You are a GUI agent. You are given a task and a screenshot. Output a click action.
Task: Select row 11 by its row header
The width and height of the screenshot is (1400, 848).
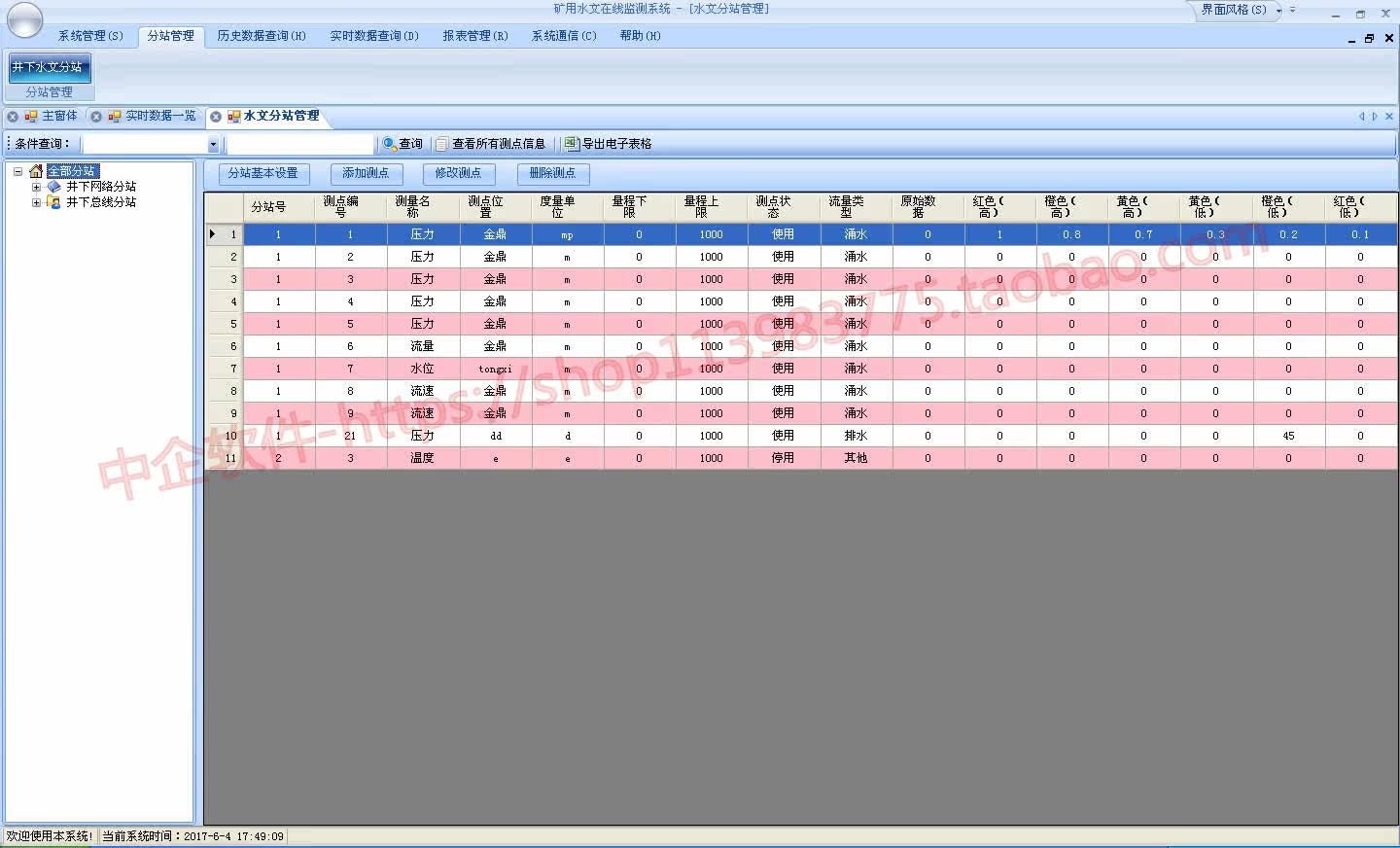tap(225, 458)
